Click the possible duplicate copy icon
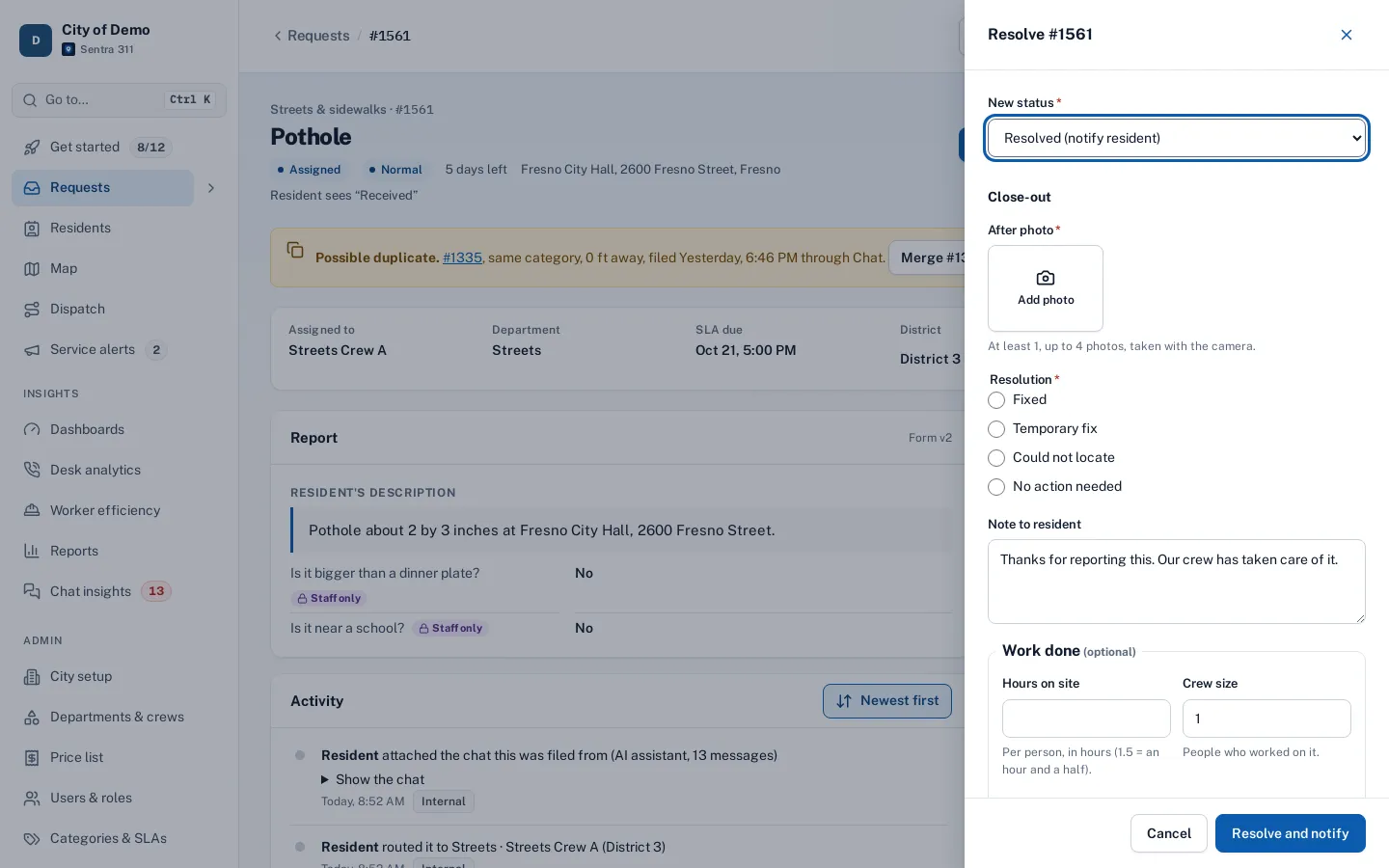This screenshot has height=868, width=1389. point(295,250)
